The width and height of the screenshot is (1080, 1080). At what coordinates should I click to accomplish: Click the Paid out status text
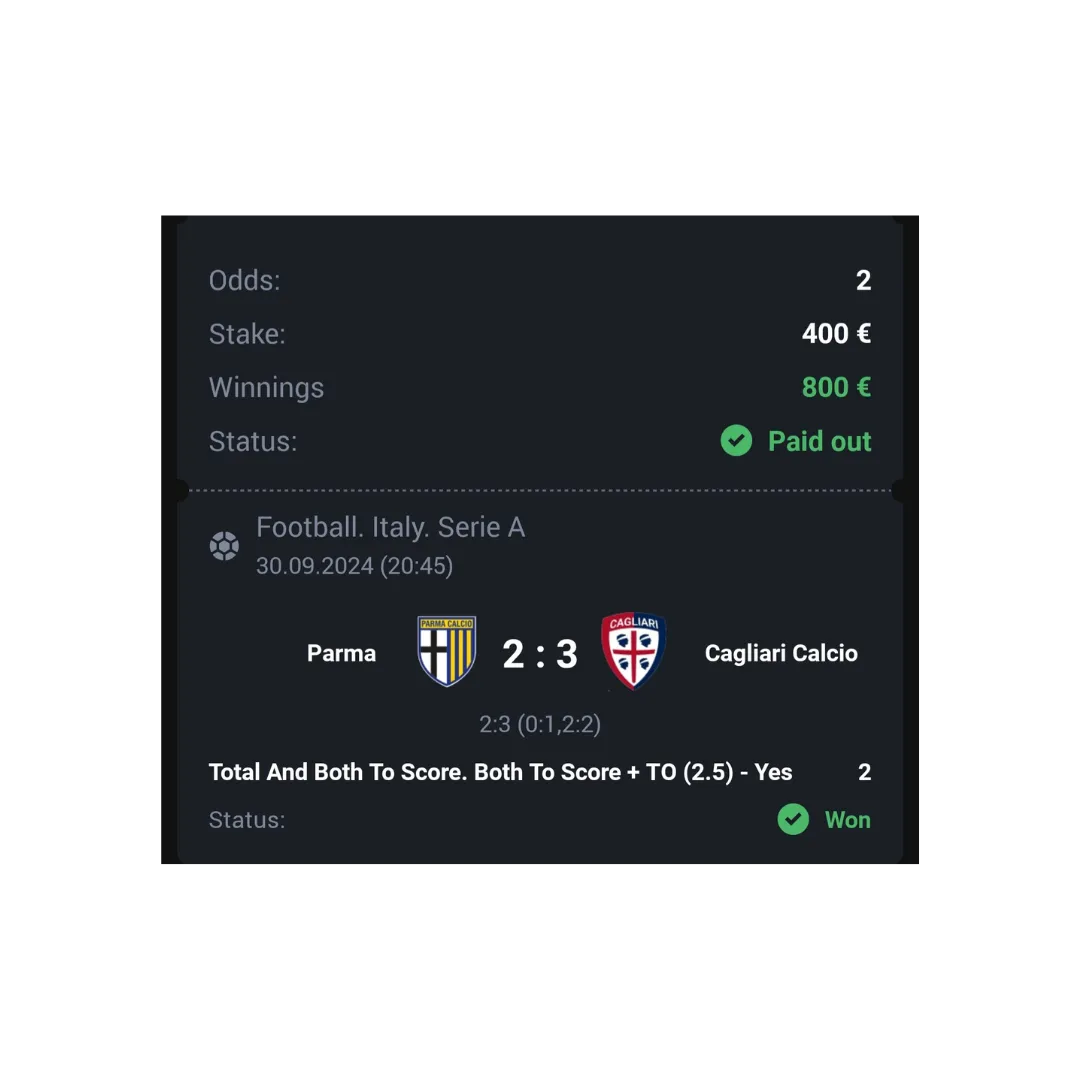[x=820, y=442]
